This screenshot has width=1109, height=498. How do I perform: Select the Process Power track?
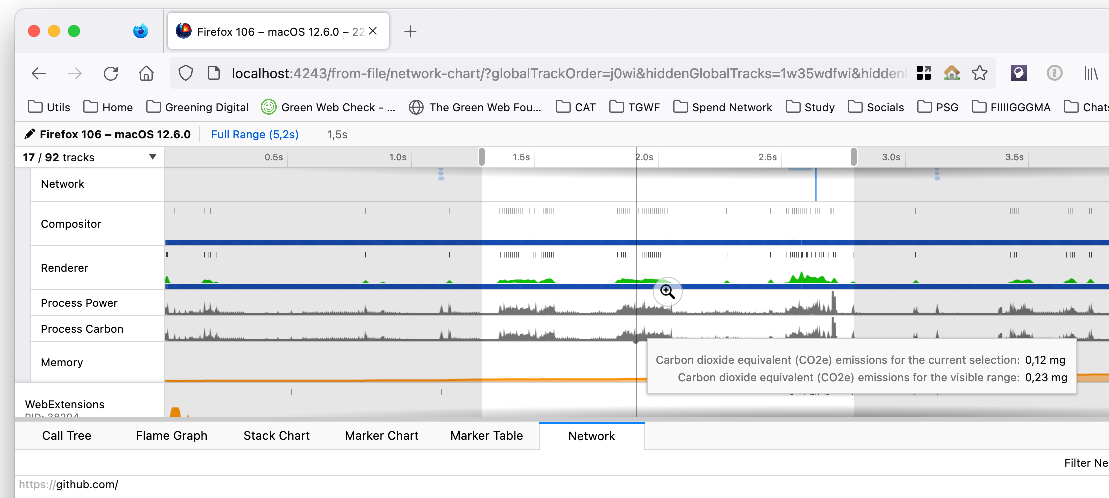[79, 303]
